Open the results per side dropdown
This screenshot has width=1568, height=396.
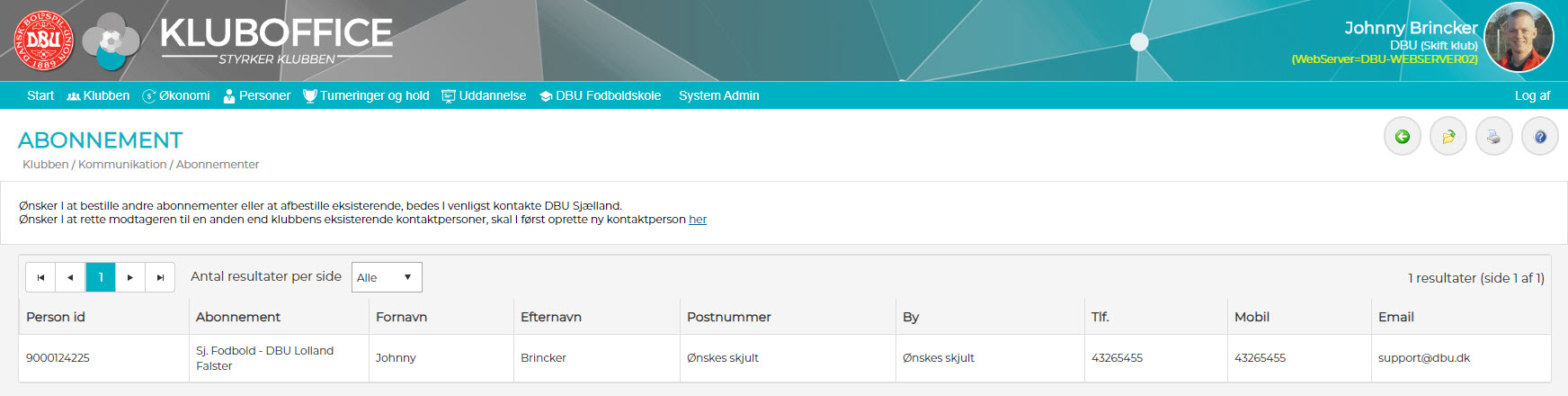(387, 277)
